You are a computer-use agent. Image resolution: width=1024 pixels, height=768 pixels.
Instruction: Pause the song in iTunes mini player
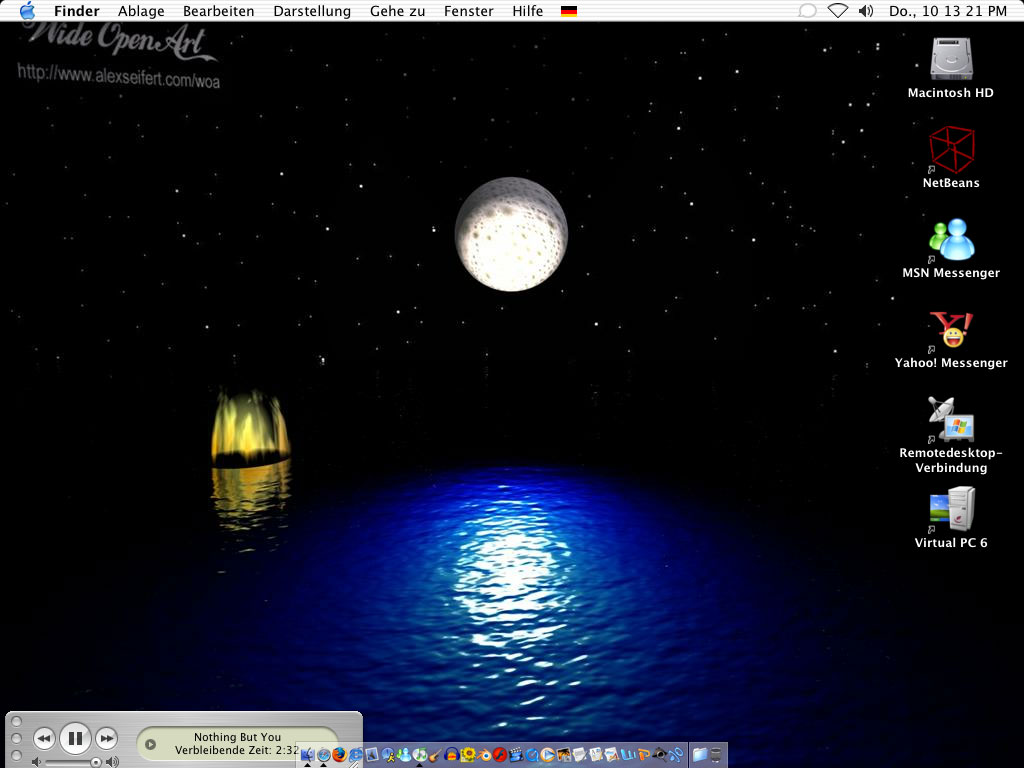point(75,739)
